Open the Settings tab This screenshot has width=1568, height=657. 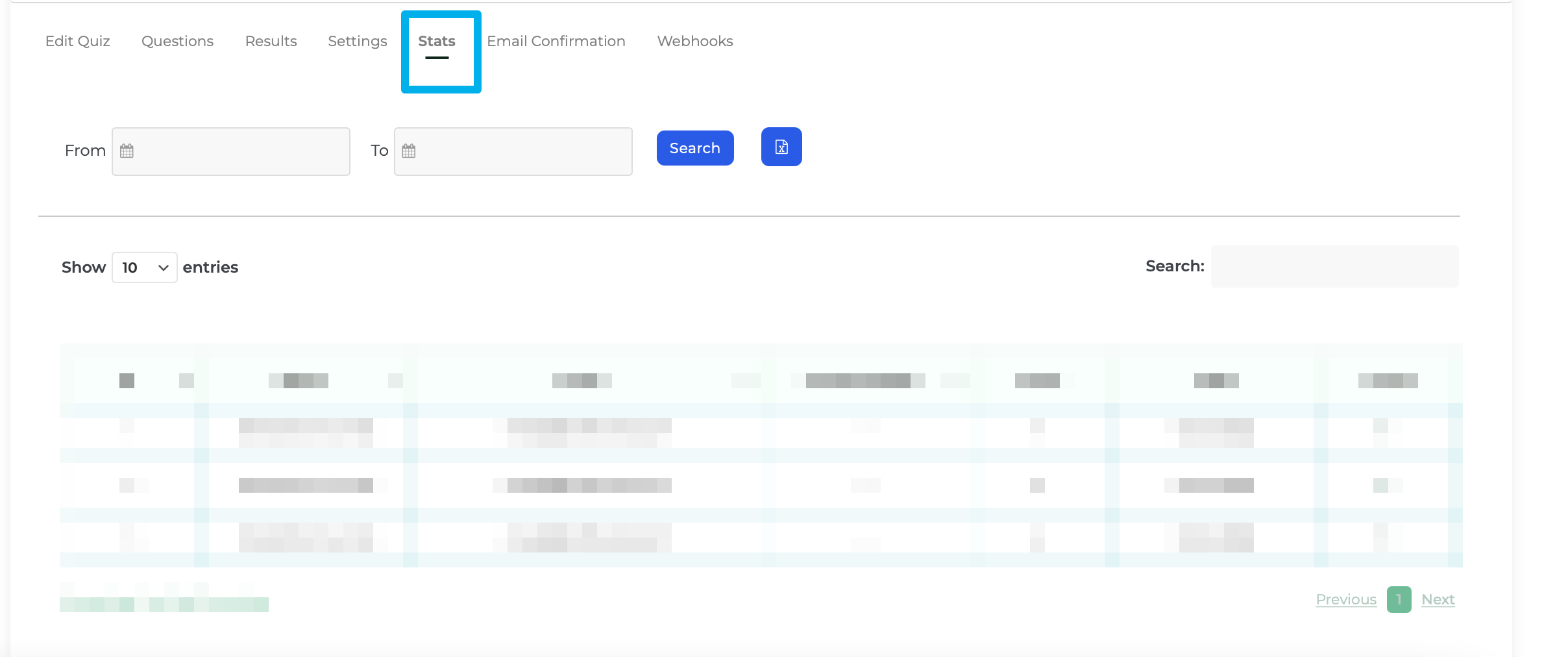pos(358,41)
